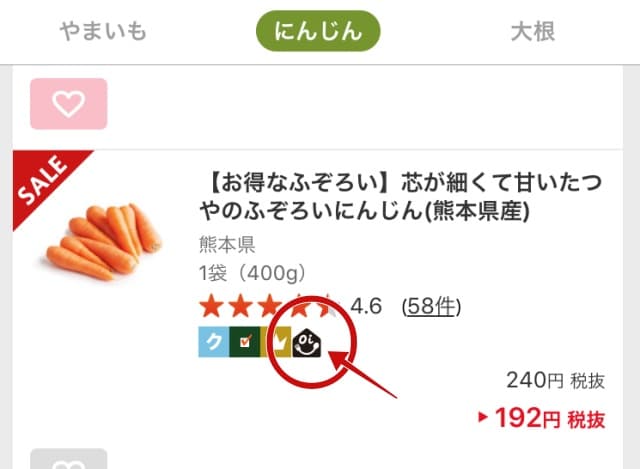Screen dimensions: 640x469
Task: Select the にんじん category tab
Action: (x=318, y=31)
